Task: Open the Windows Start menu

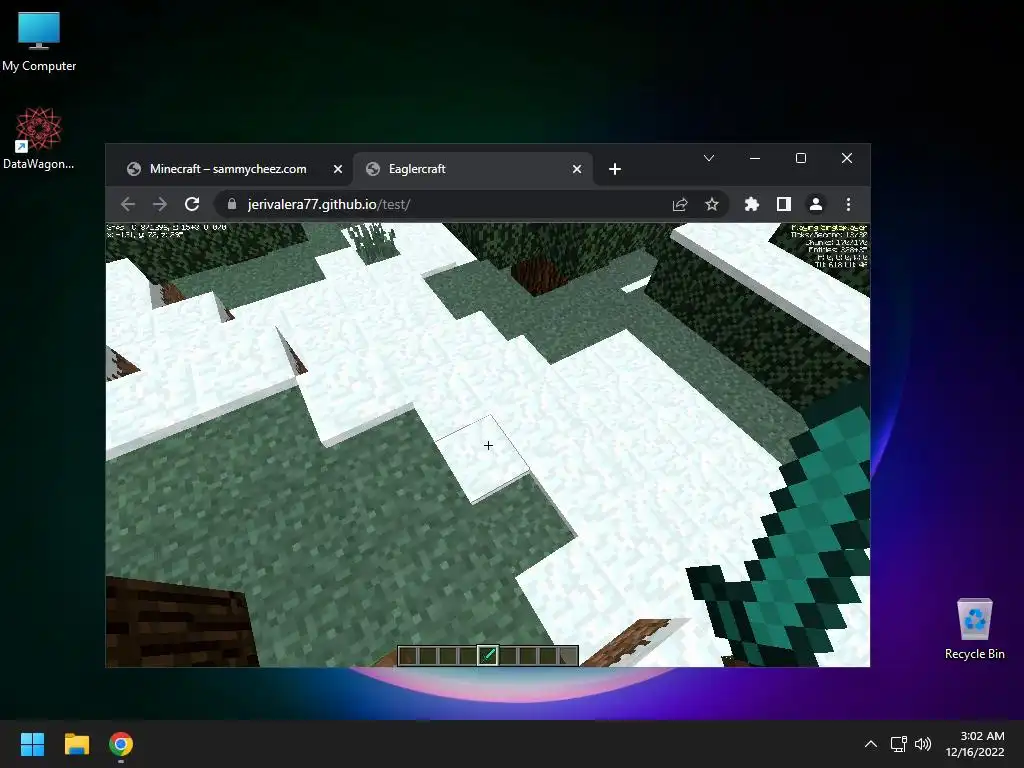Action: coord(32,744)
